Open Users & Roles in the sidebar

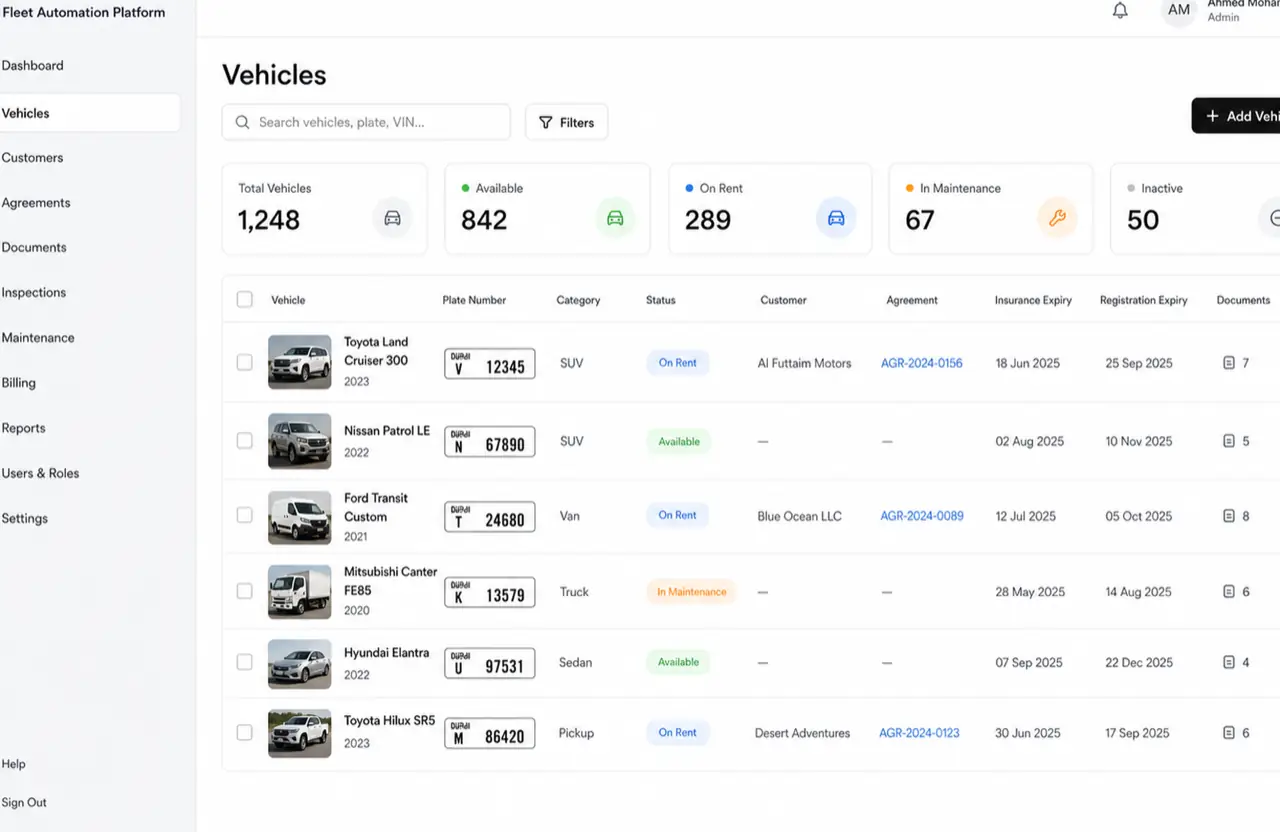tap(40, 473)
